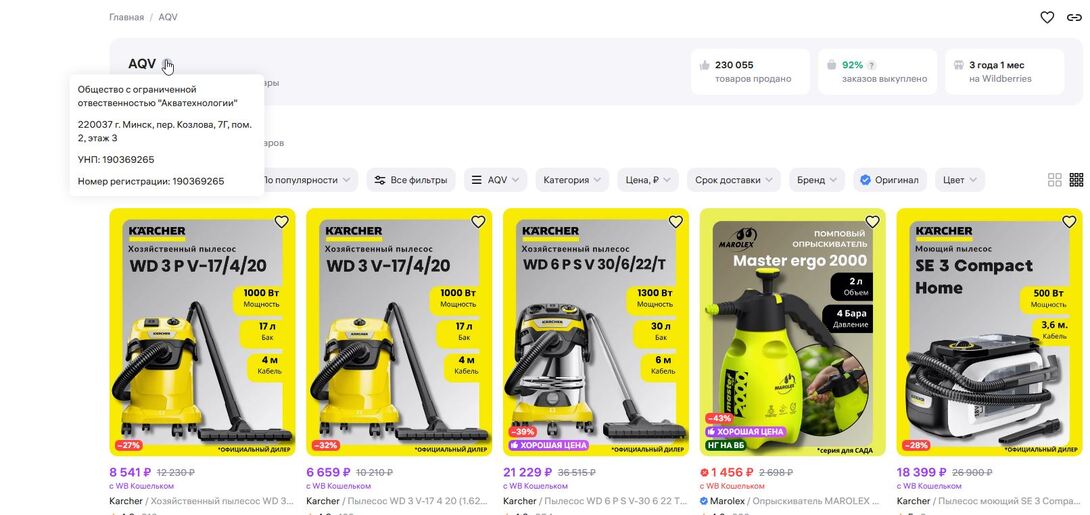Viewport: 1090px width, 515px height.
Task: Switch to large tile grid view
Action: [x=1055, y=180]
